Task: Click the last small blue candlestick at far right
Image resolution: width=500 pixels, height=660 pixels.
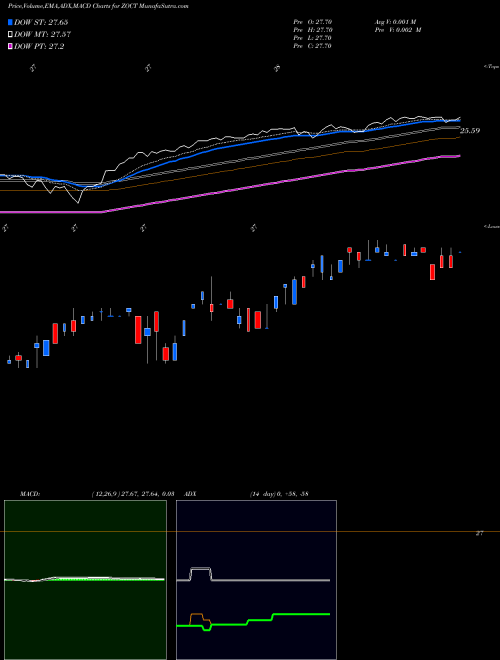Action: [460, 252]
